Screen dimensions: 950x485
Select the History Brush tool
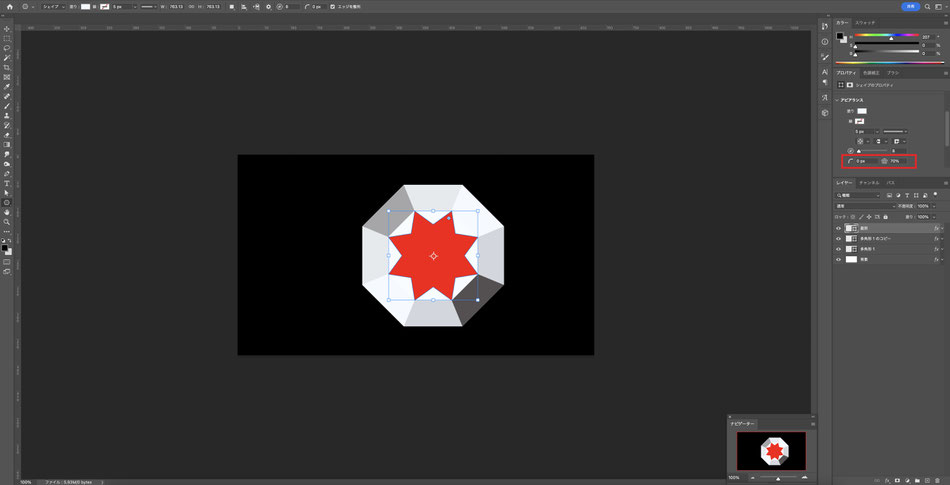point(7,125)
